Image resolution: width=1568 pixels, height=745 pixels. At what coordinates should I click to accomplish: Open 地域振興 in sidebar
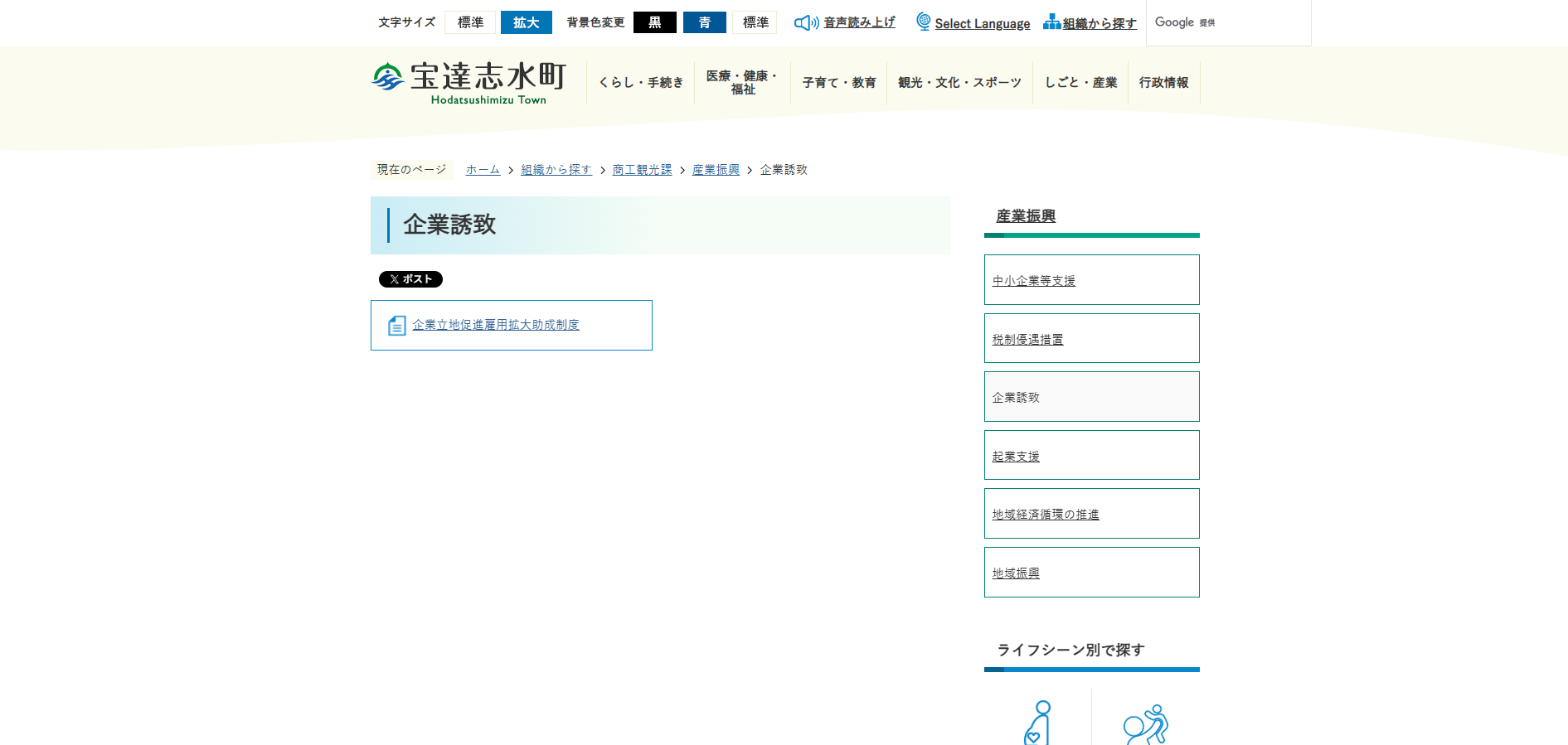pos(1092,573)
